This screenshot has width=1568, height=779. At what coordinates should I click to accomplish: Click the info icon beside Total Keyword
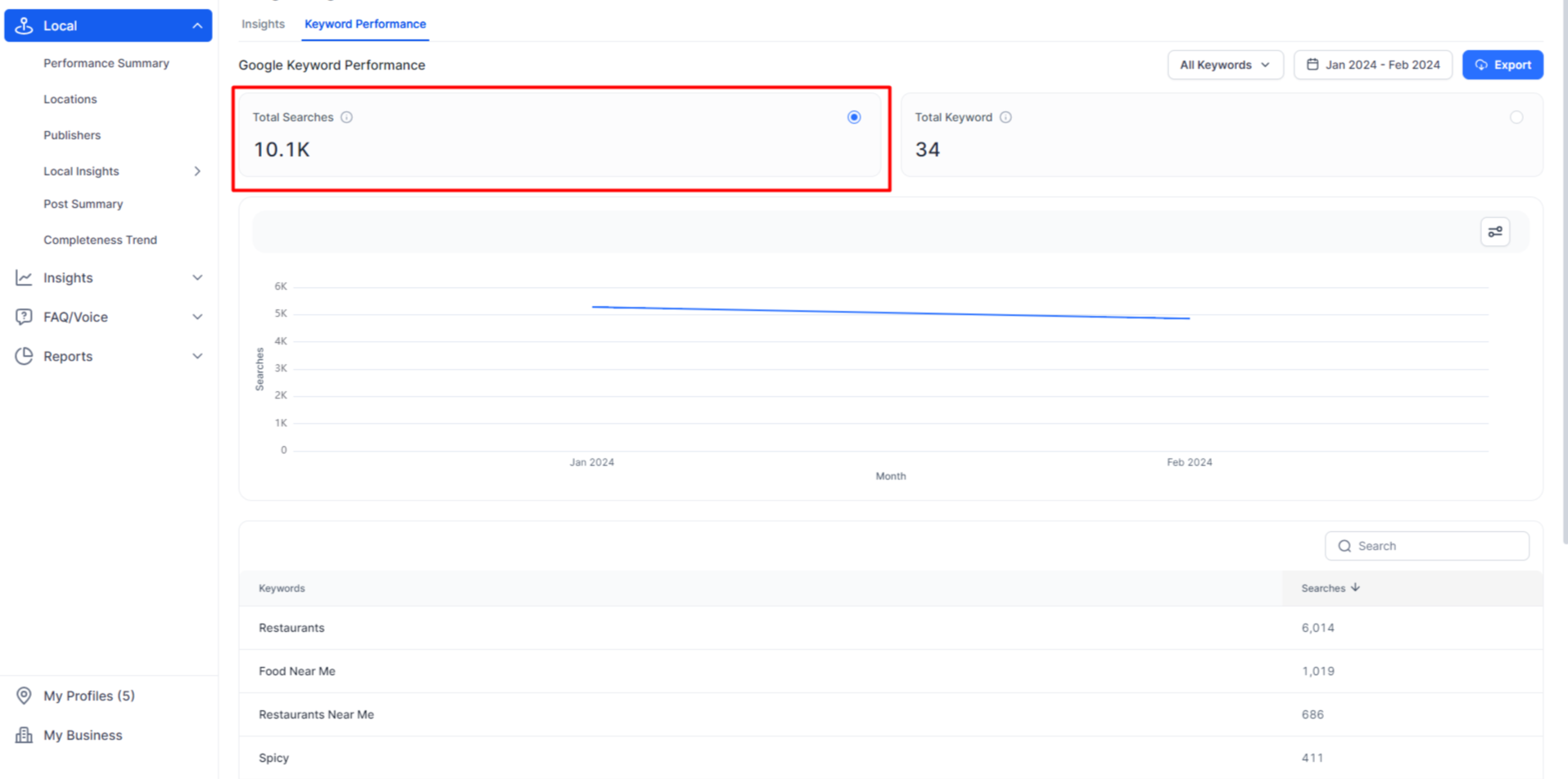(1005, 117)
